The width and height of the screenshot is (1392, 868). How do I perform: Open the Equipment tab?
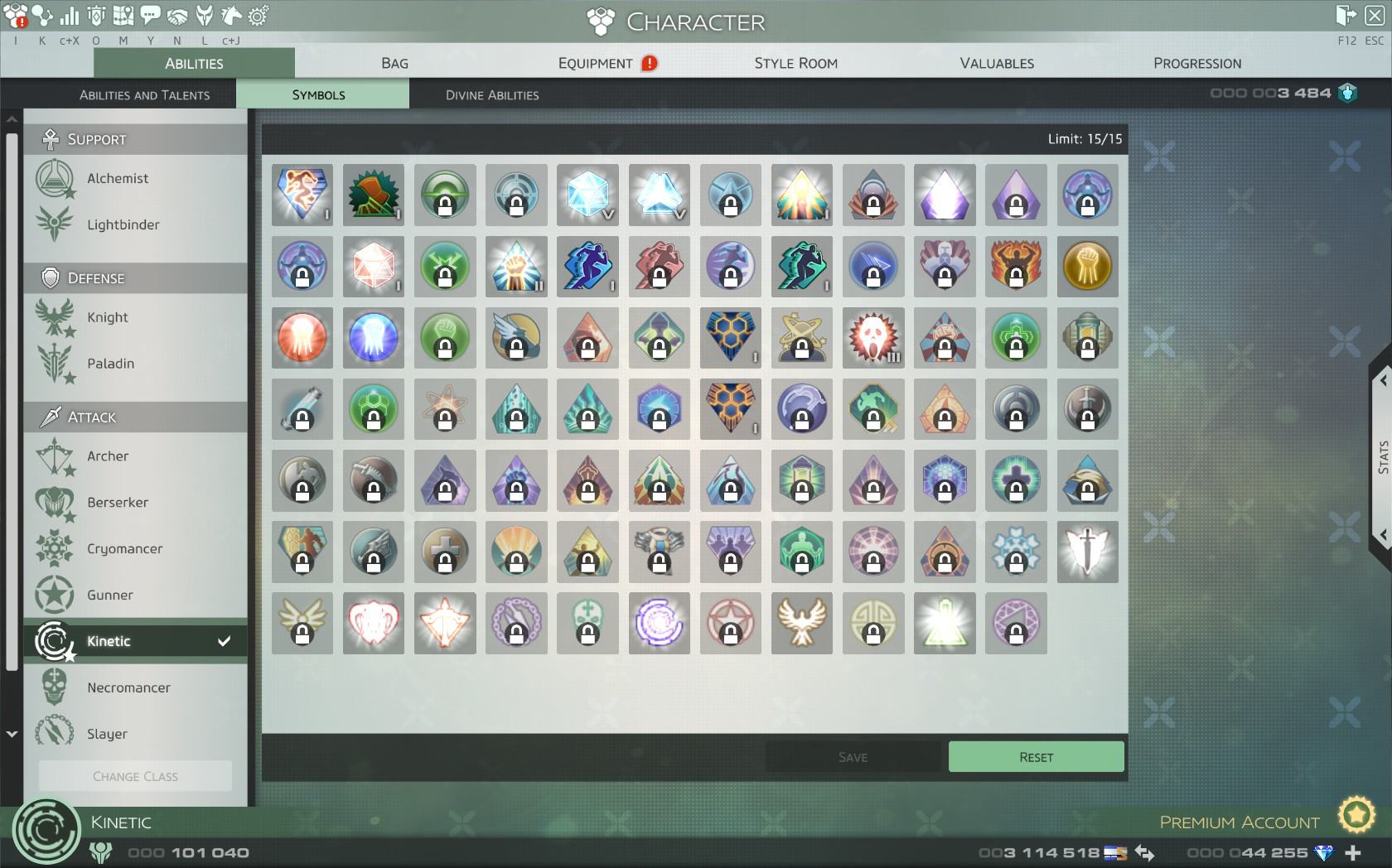click(595, 63)
